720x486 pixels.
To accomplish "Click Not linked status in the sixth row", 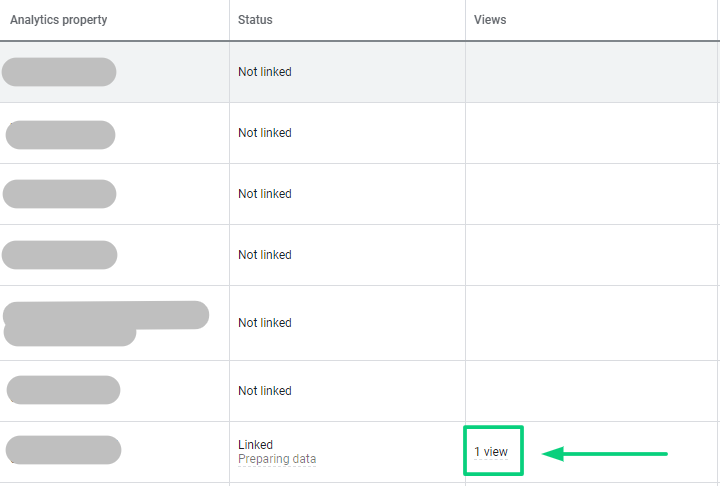I will click(x=265, y=391).
